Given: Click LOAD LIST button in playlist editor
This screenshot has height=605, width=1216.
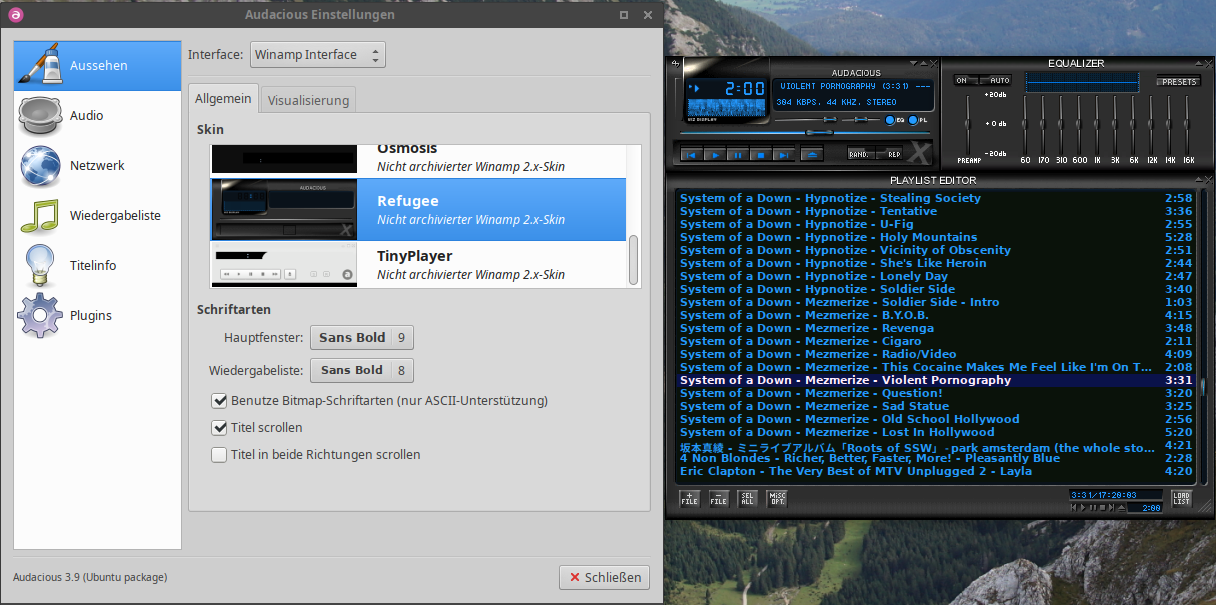Looking at the screenshot, I should click(1182, 498).
